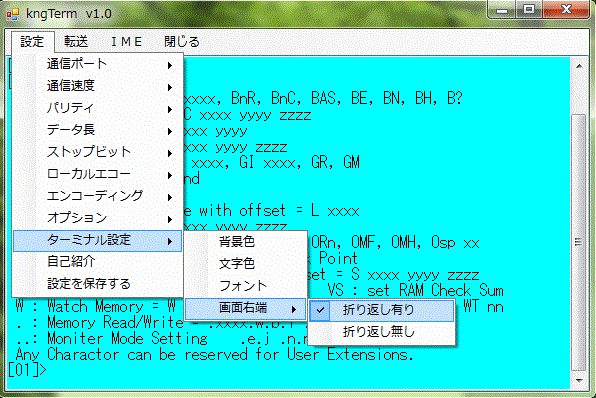Choose 文字色 to set text color
The width and height of the screenshot is (596, 398).
(246, 263)
